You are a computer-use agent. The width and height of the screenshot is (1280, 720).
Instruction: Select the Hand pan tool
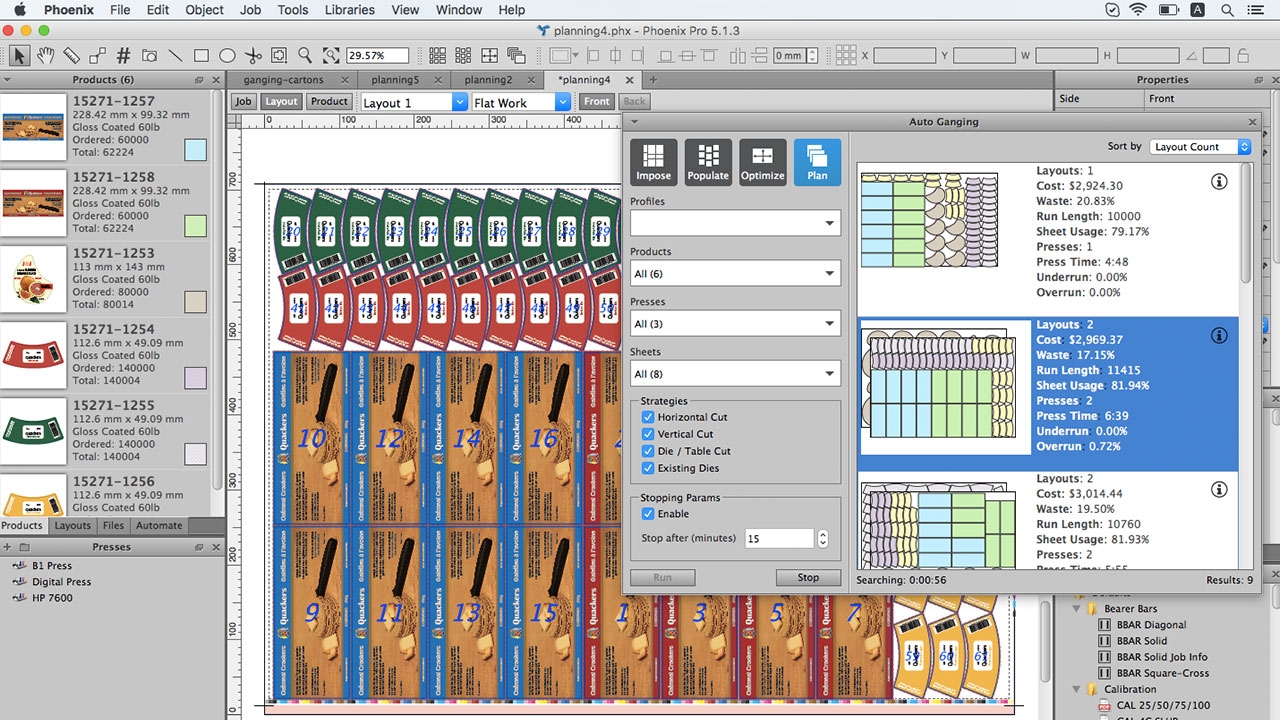point(46,56)
